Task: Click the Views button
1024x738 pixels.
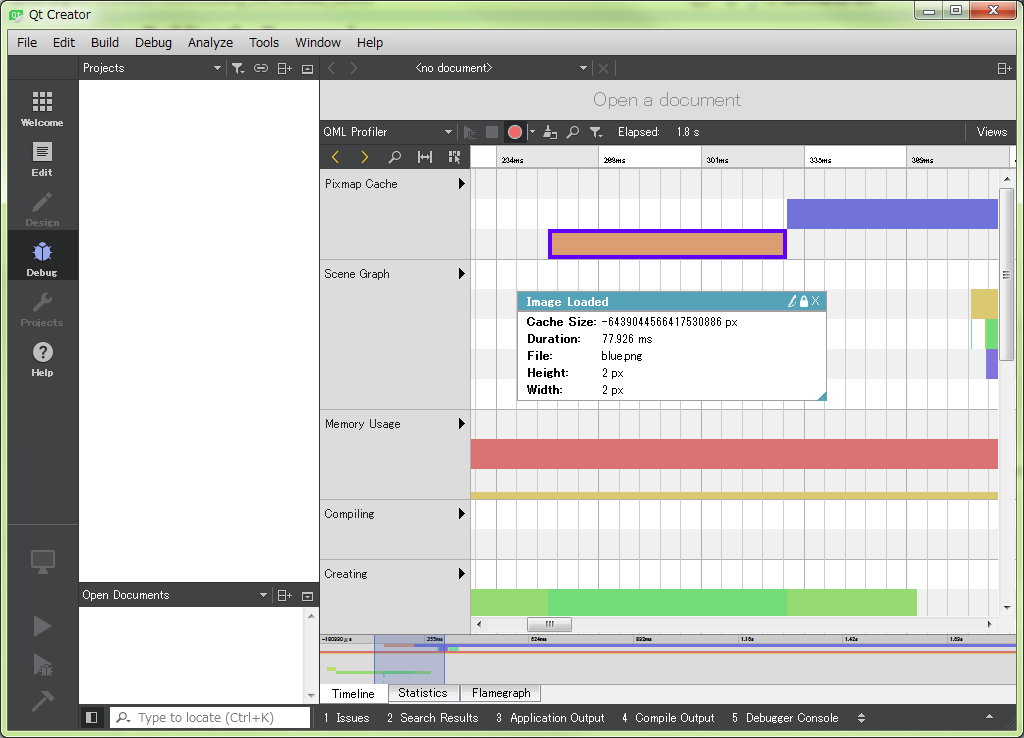Action: coord(991,132)
